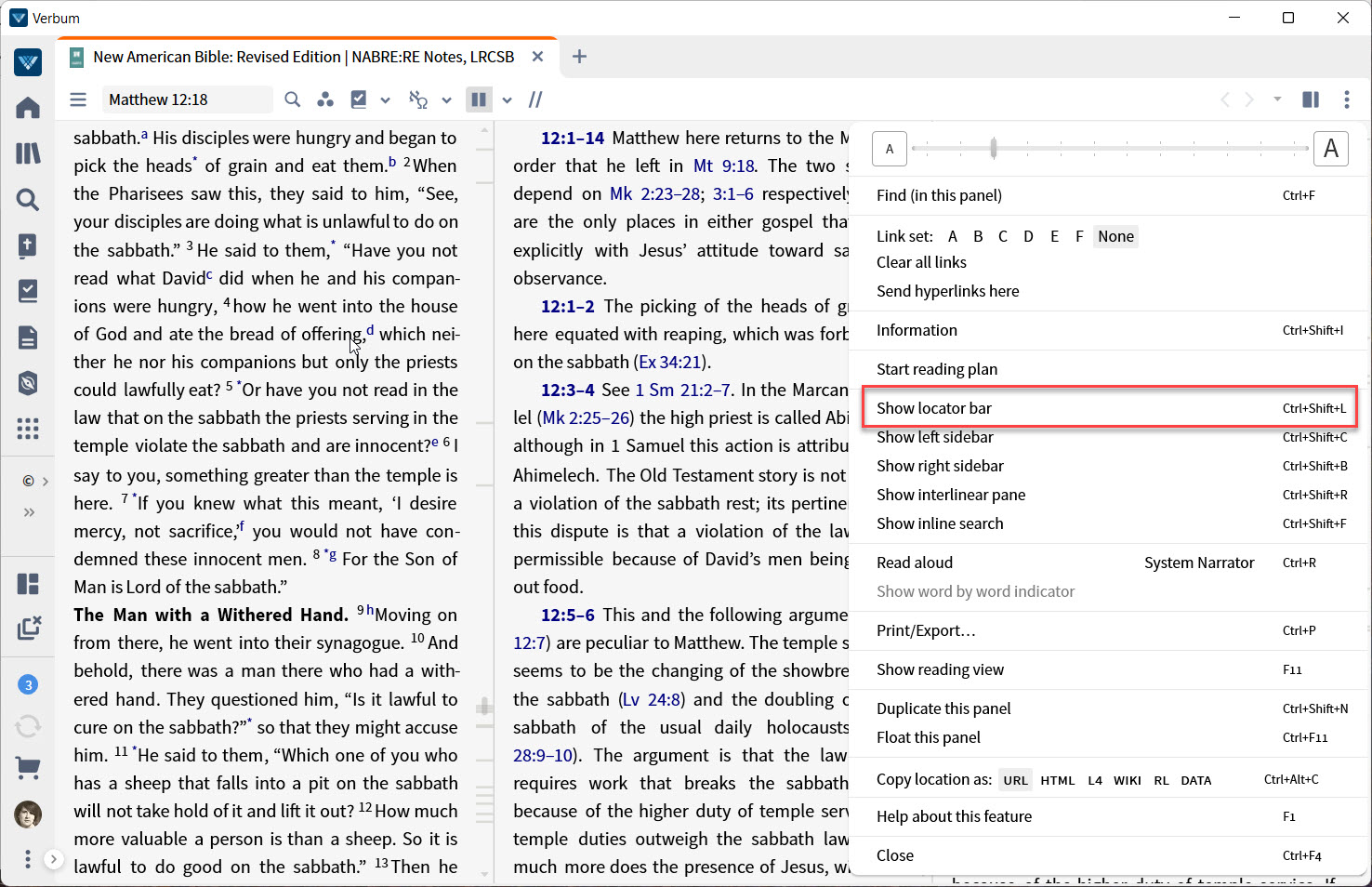Open the sidebar more options dots
This screenshot has height=887, width=1372.
click(x=28, y=859)
